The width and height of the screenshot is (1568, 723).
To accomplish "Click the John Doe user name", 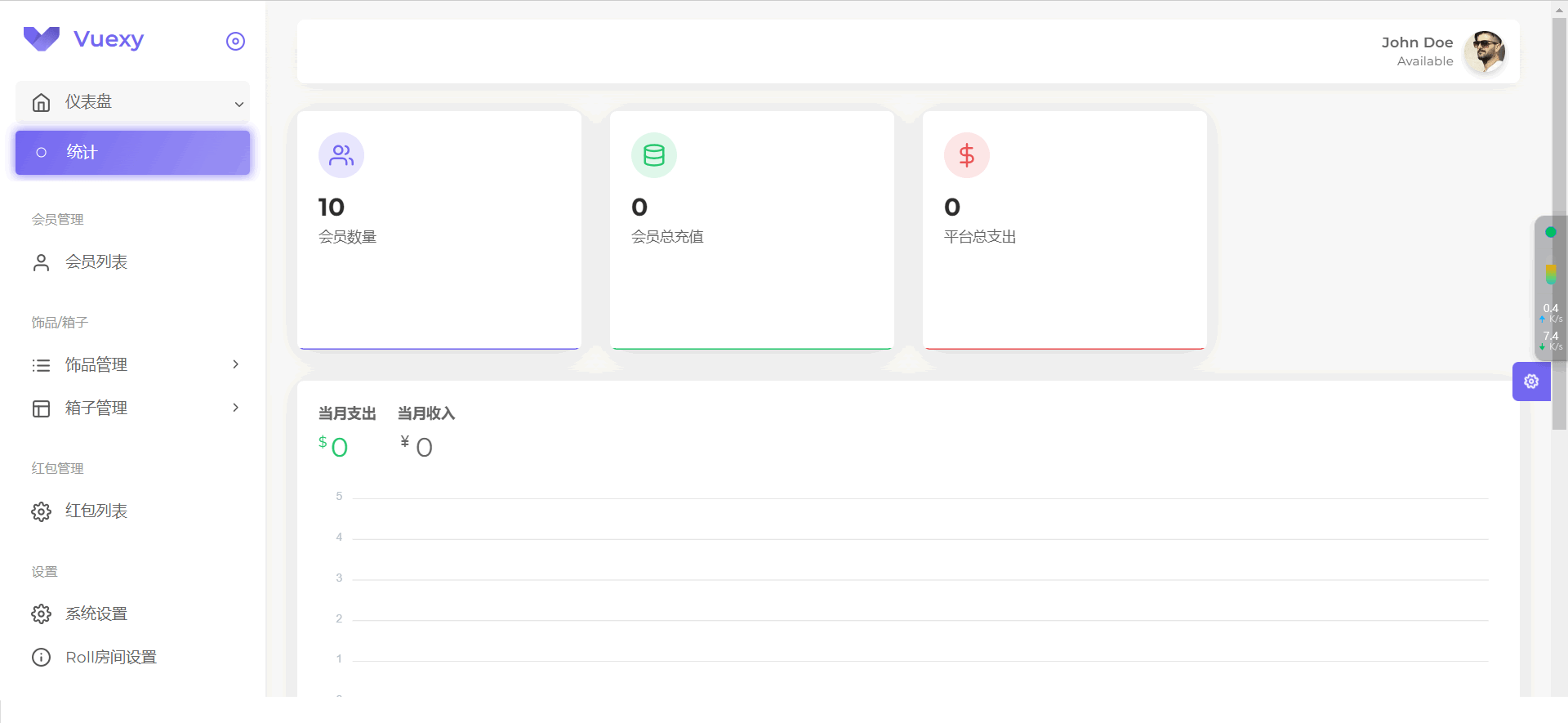I will click(1417, 42).
